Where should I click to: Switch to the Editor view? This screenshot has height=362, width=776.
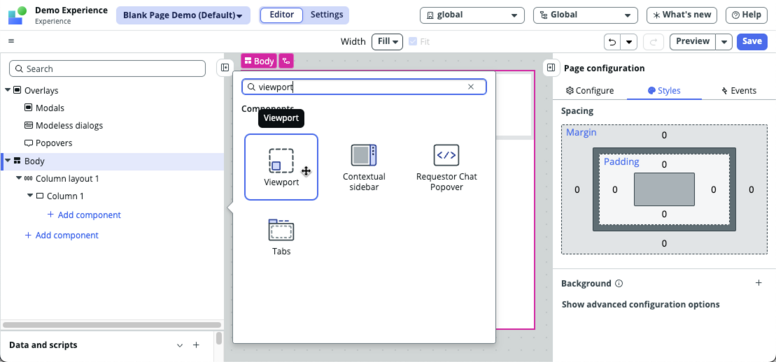pyautogui.click(x=281, y=15)
